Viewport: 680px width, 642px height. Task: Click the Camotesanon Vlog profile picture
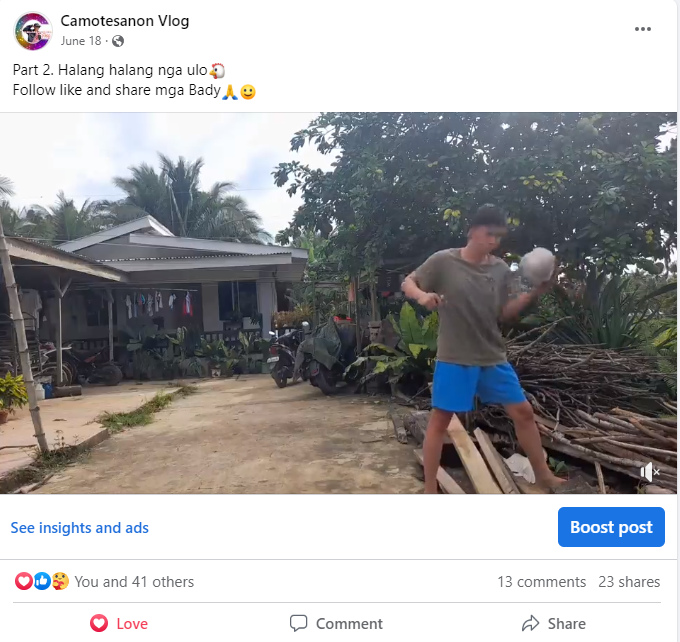32,31
